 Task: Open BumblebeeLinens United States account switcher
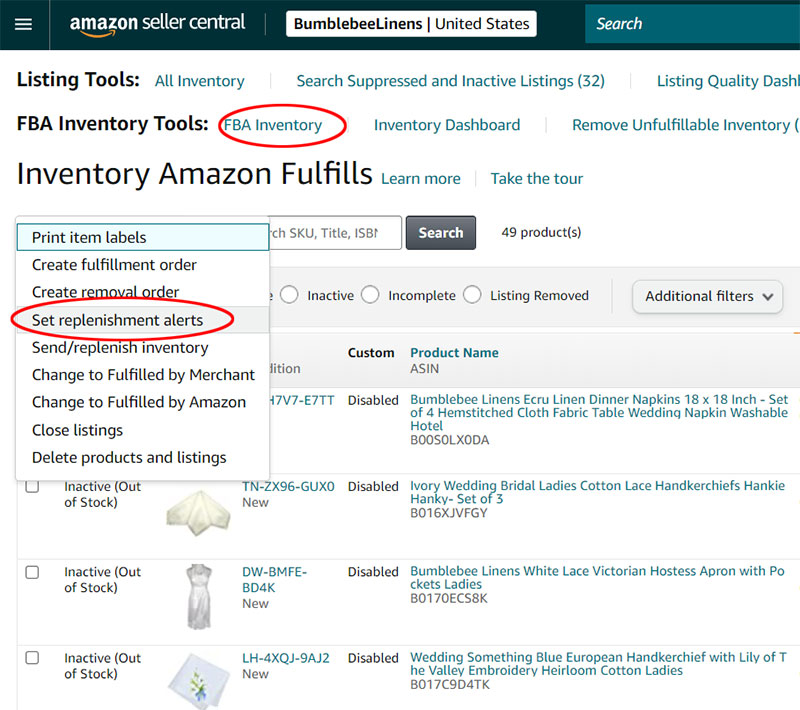[x=411, y=24]
